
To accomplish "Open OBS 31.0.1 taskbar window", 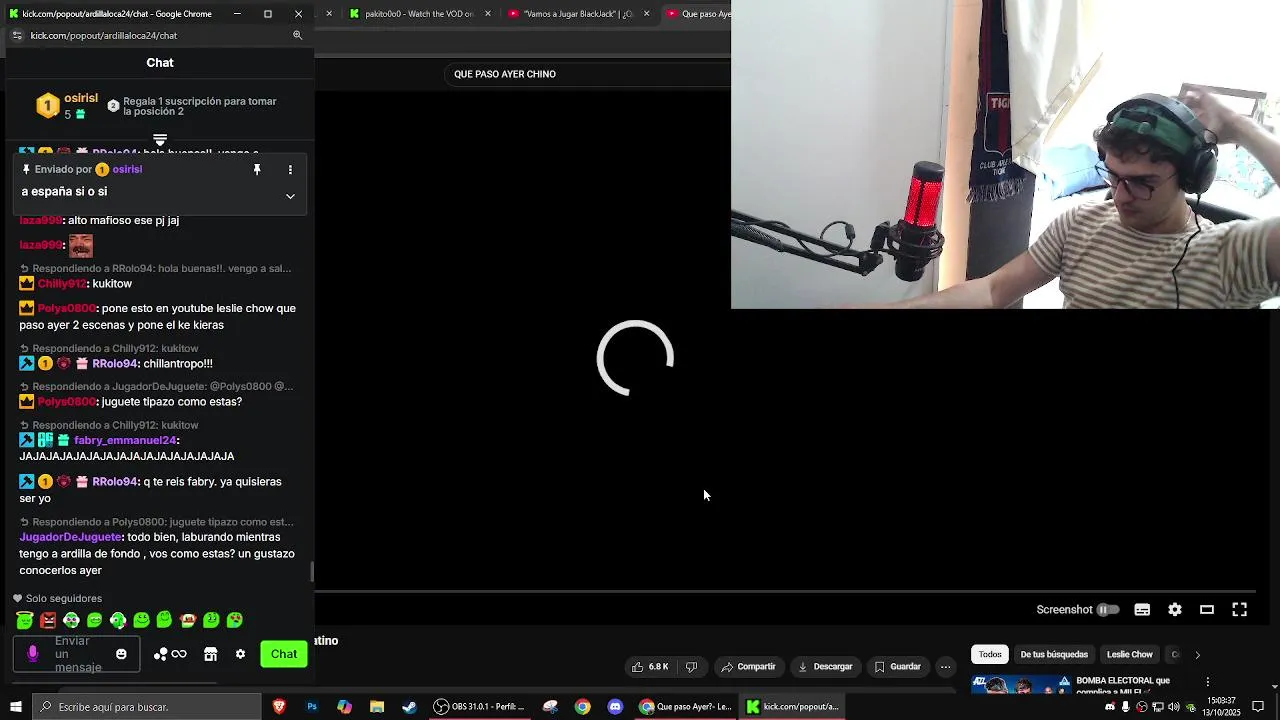I will (478, 707).
